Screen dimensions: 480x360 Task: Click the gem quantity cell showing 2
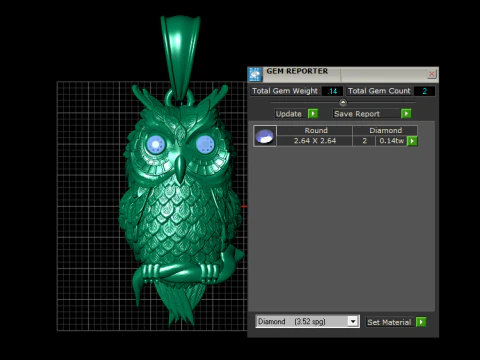[x=364, y=141]
